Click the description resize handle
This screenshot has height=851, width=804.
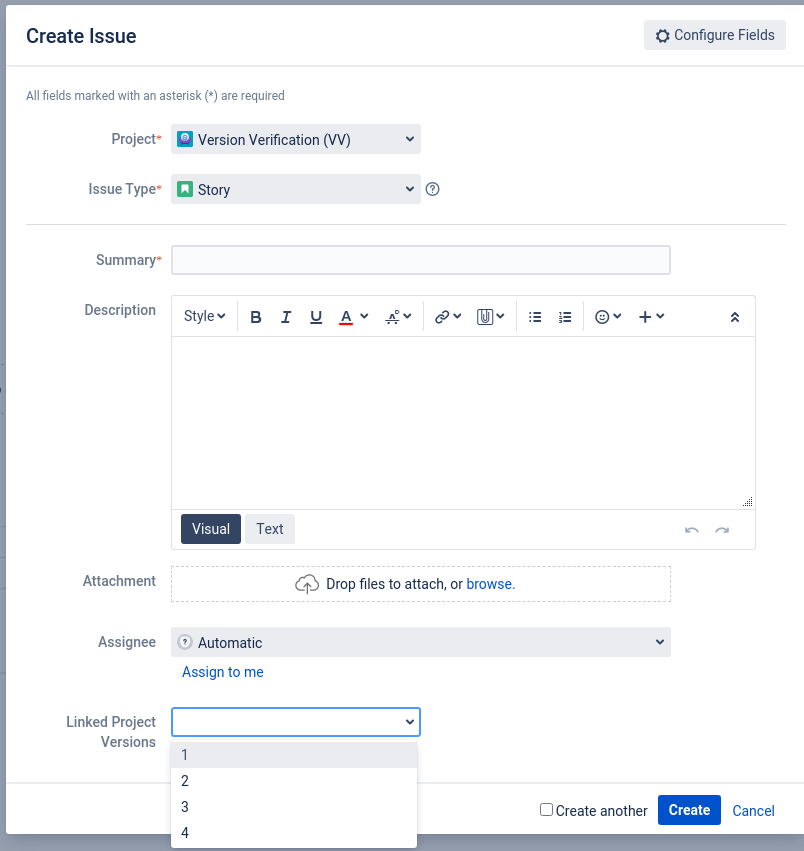click(x=748, y=501)
